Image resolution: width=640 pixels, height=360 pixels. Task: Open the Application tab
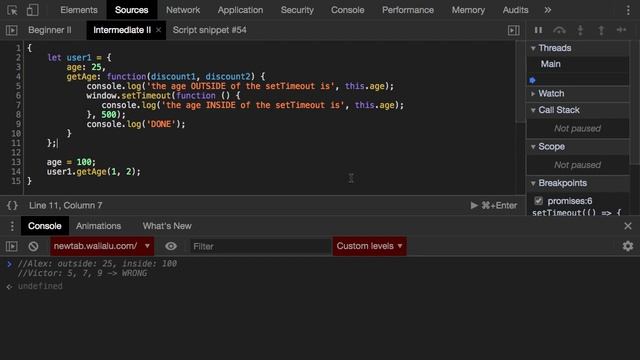pos(240,10)
